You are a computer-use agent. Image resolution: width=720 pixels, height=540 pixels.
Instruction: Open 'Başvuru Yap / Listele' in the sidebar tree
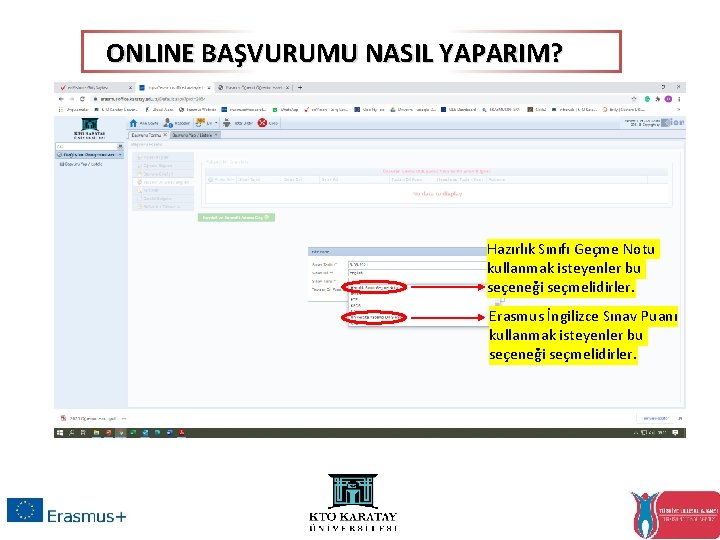(x=81, y=164)
